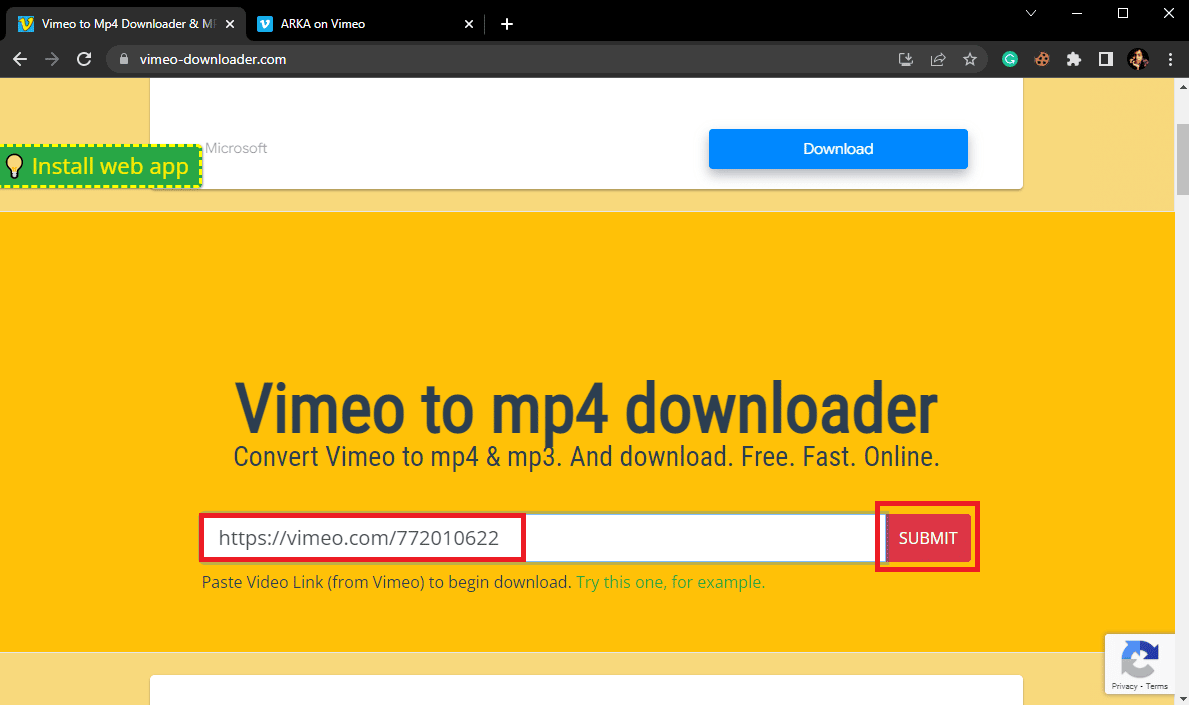The height and width of the screenshot is (705, 1189).
Task: Click the red SUBMIT button
Action: (927, 537)
